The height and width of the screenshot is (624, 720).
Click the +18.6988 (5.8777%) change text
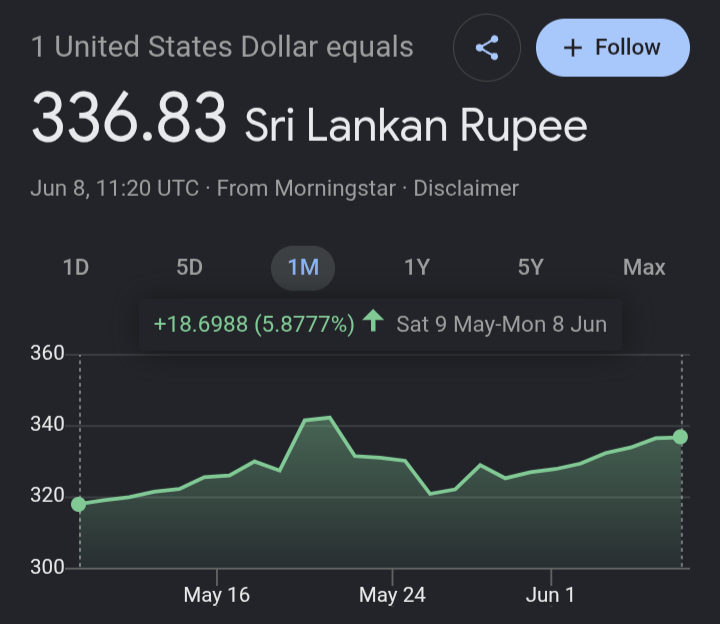coord(254,324)
